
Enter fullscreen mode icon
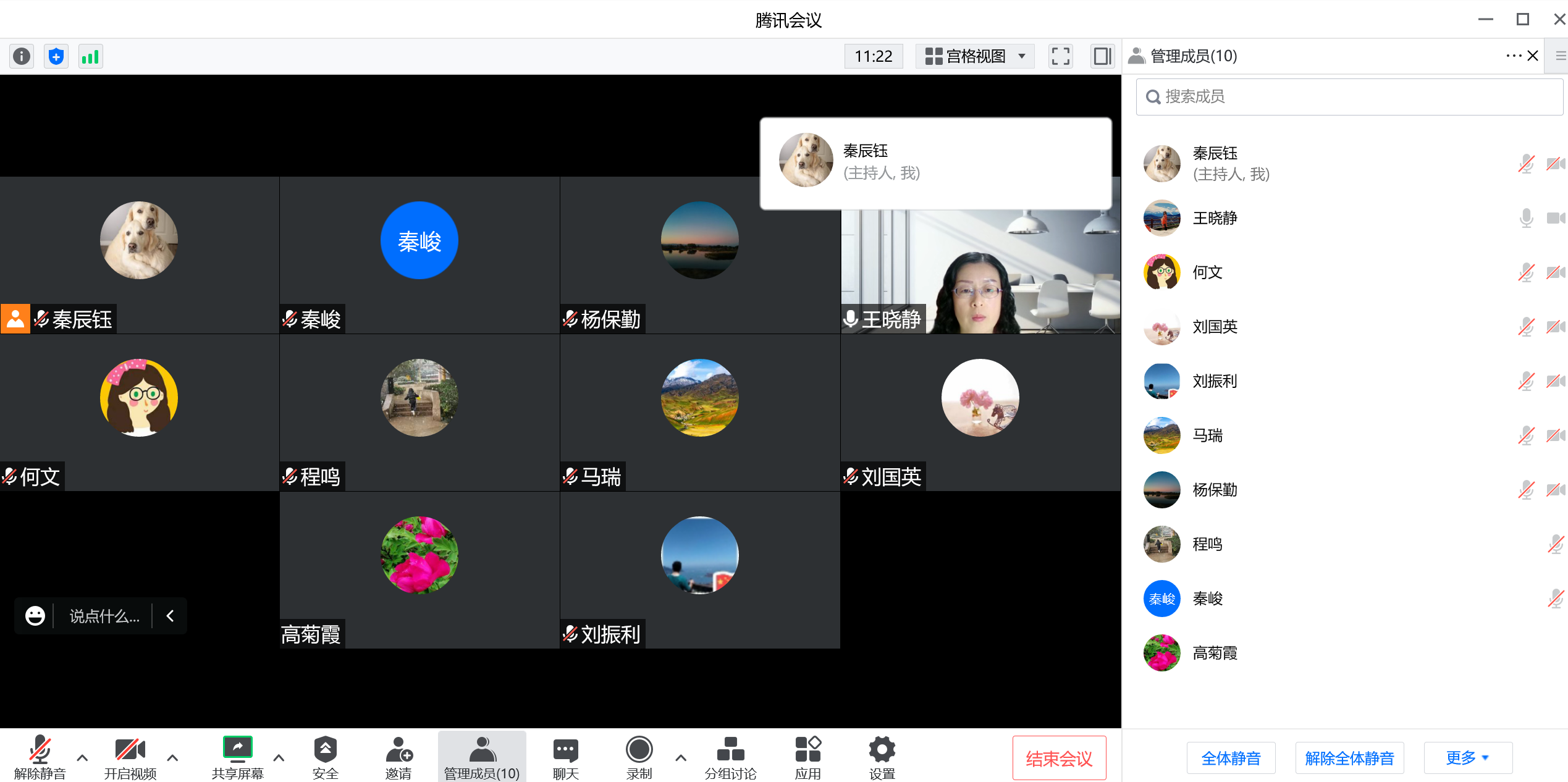[1060, 56]
